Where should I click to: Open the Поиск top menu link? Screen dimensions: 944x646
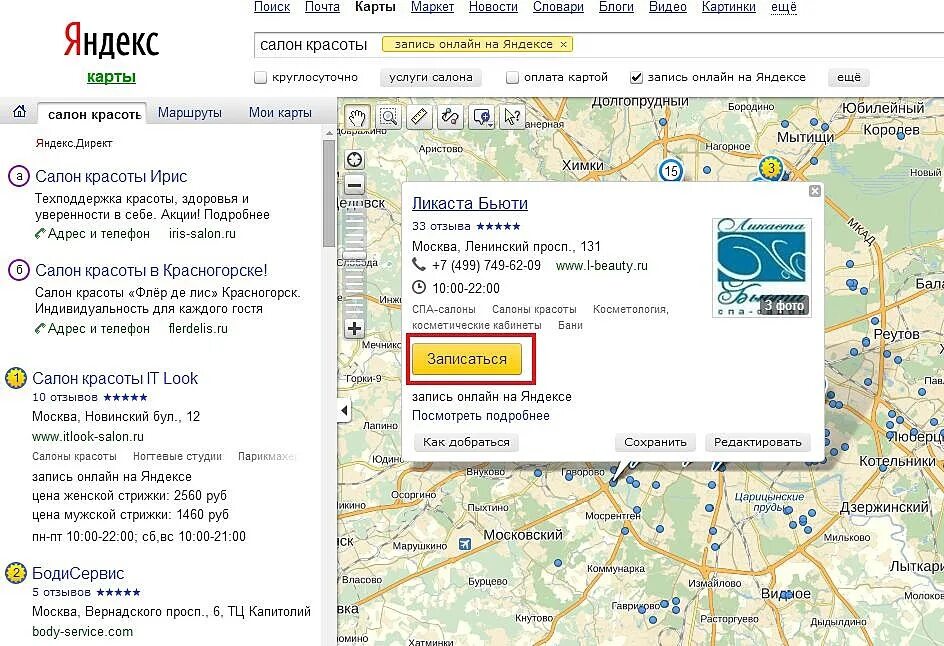point(272,7)
